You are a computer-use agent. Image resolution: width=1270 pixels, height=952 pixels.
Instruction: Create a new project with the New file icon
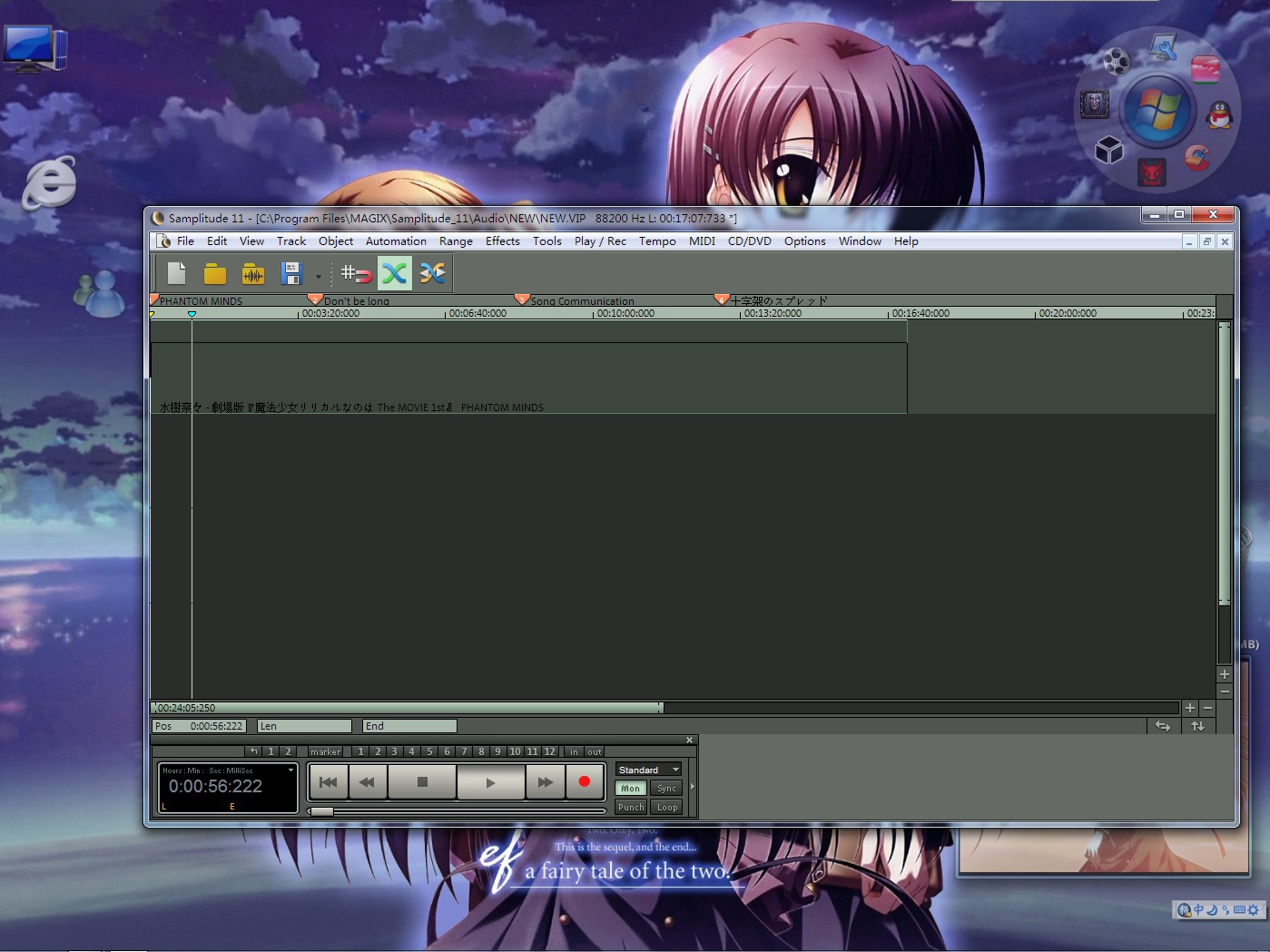(176, 273)
